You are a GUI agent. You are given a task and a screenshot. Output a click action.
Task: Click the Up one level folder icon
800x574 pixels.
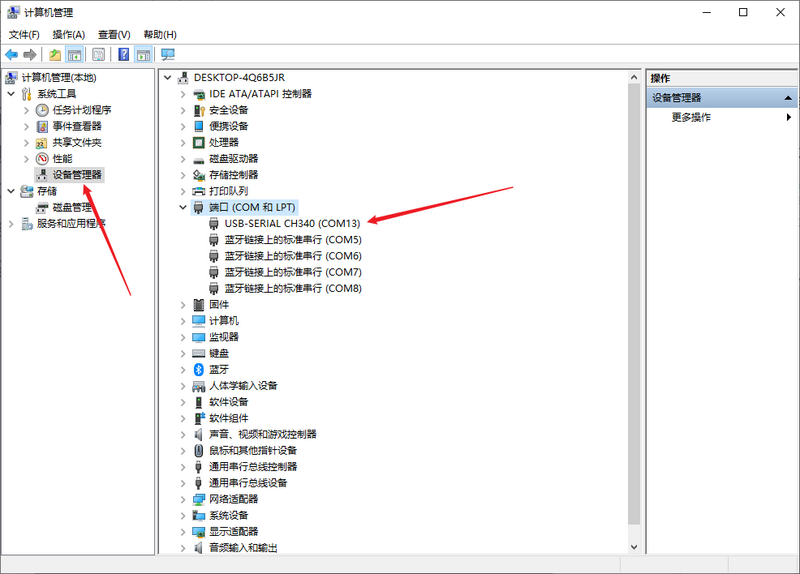(x=55, y=55)
